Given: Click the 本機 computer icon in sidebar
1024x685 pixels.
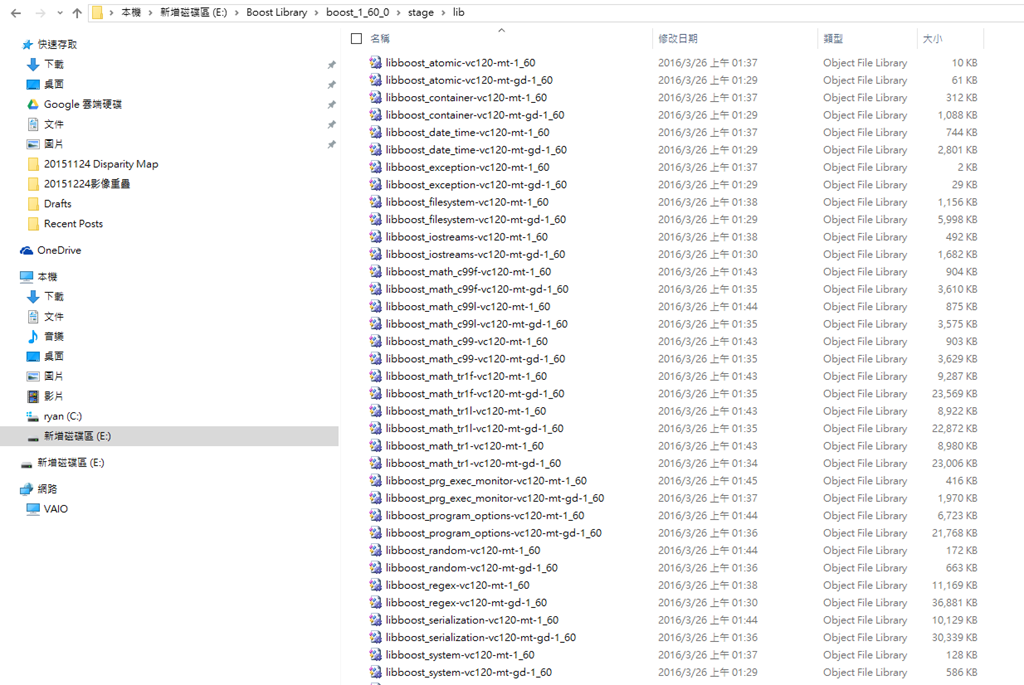Looking at the screenshot, I should 27,277.
